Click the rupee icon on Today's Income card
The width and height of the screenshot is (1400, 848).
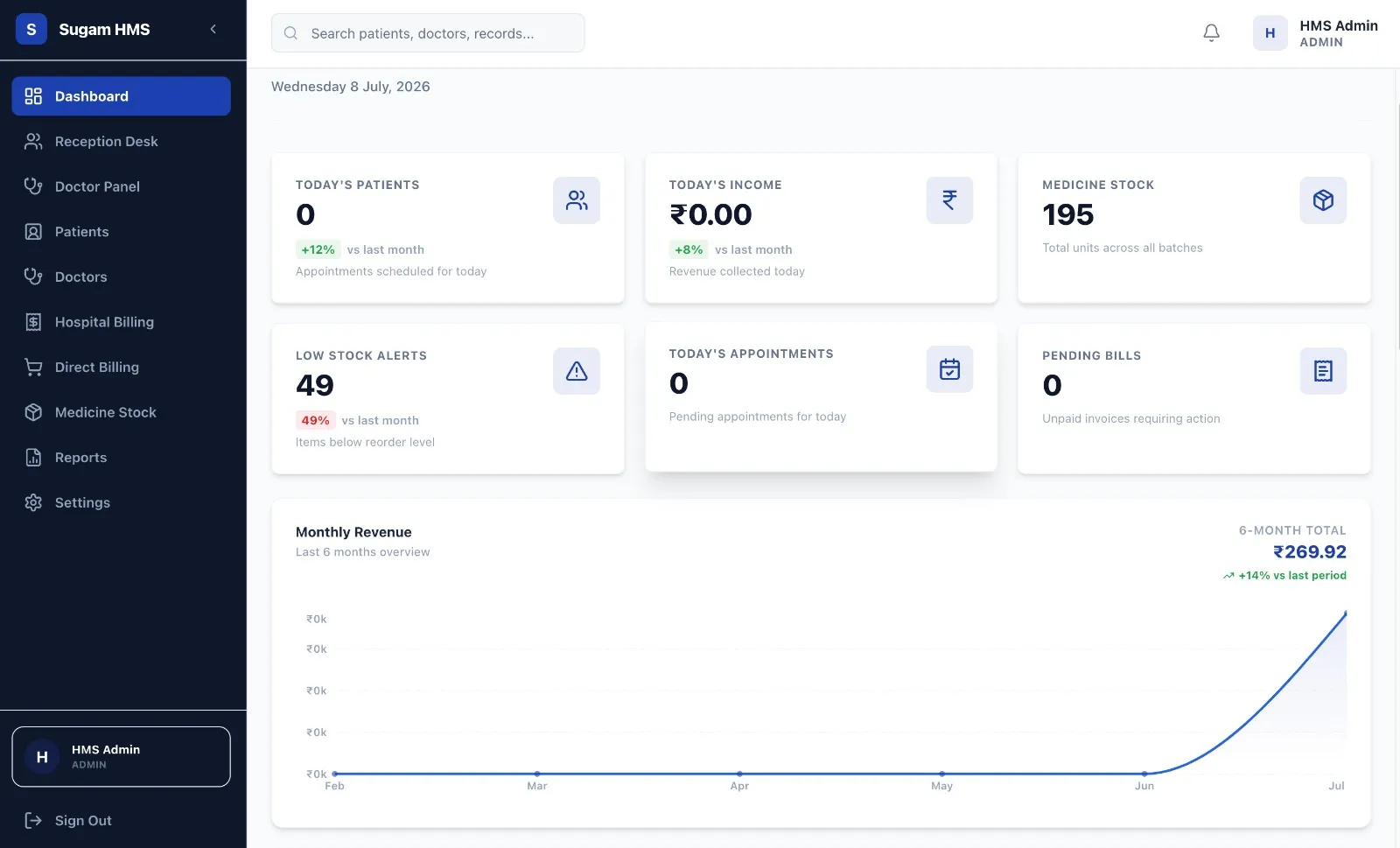(x=949, y=200)
